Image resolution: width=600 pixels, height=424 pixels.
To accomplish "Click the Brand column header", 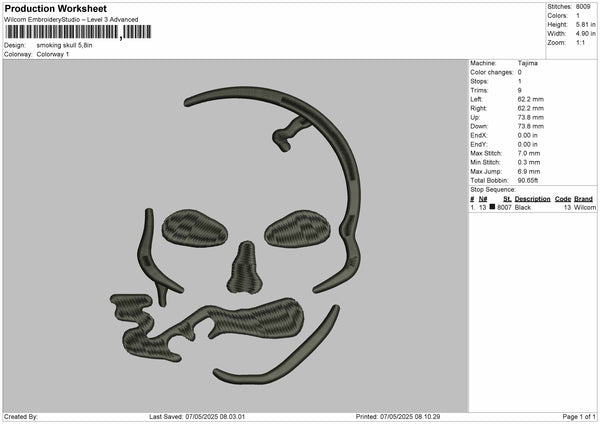I will click(583, 199).
